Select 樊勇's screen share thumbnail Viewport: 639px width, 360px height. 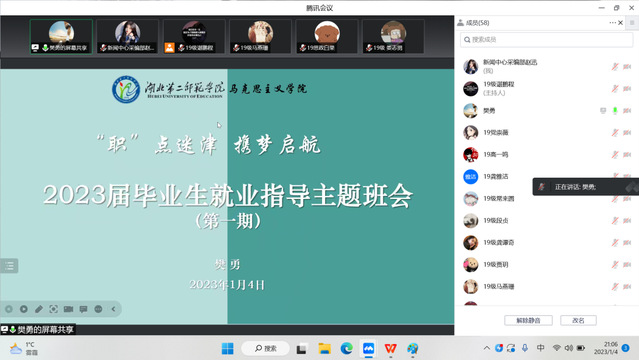click(x=62, y=36)
